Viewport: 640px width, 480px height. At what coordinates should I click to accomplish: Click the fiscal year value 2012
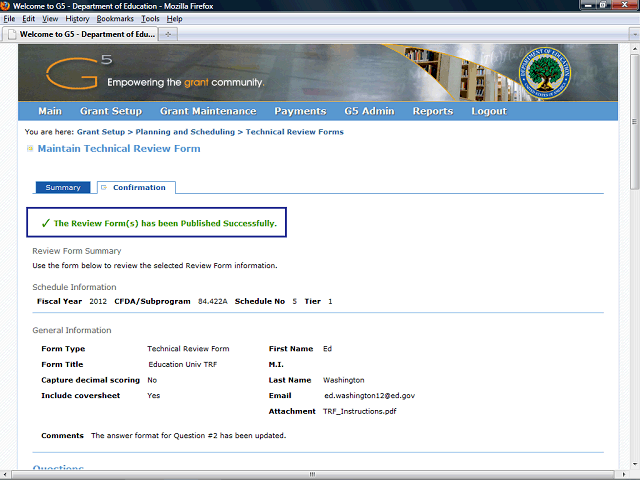98,301
